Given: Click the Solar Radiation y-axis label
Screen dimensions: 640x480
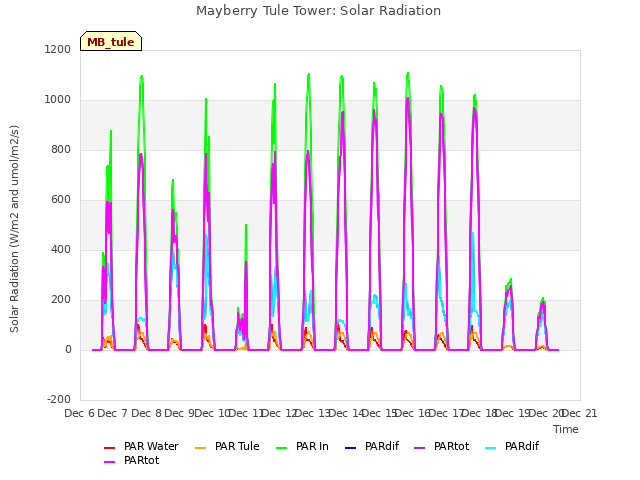Looking at the screenshot, I should pyautogui.click(x=14, y=229).
